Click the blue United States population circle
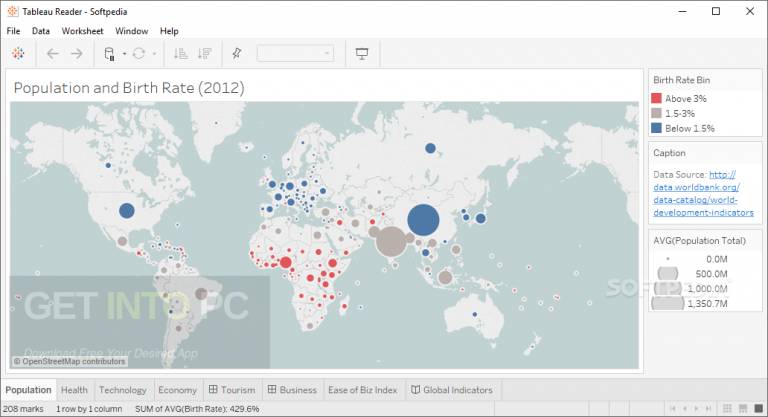Viewport: 768px width, 417px height. pyautogui.click(x=127, y=211)
